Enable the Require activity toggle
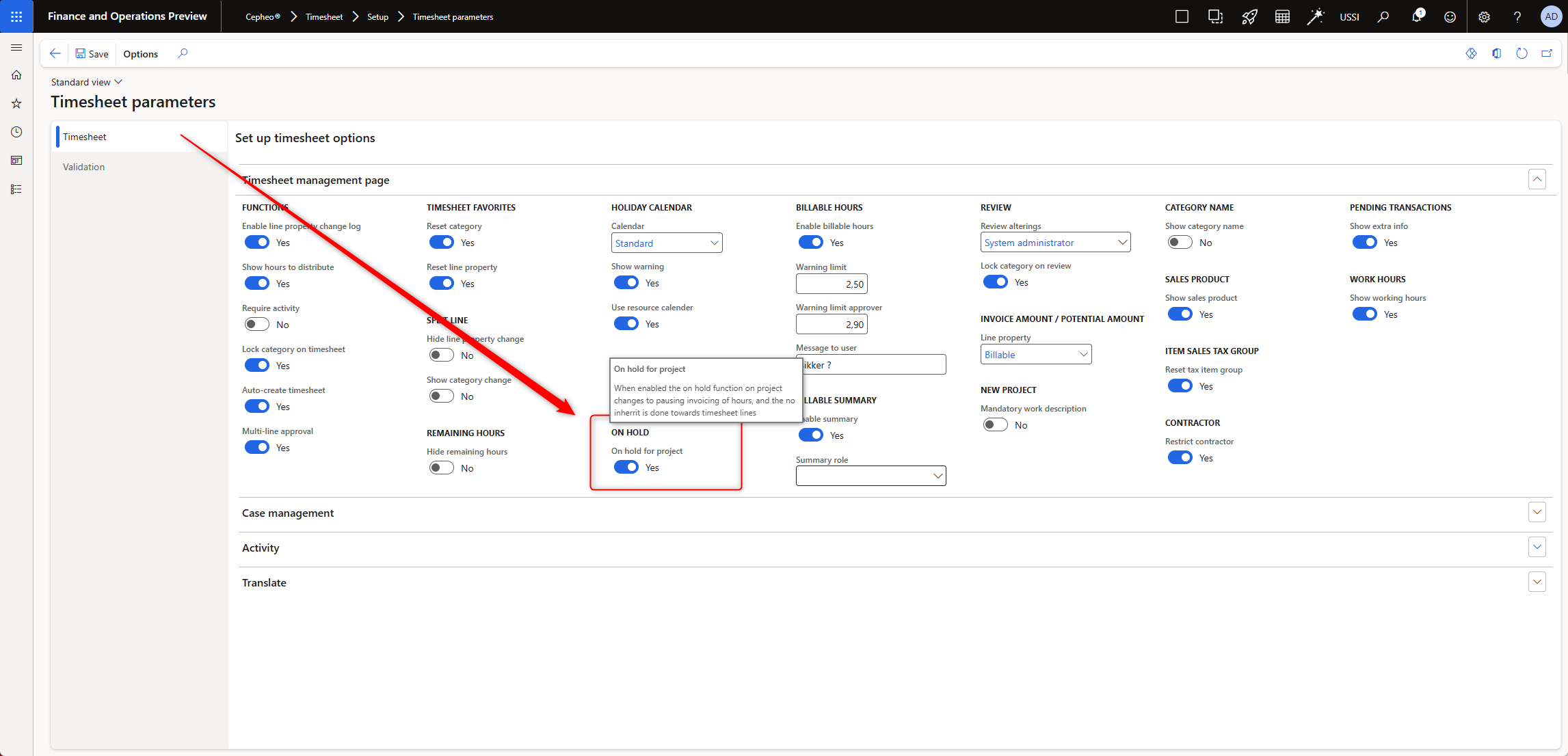This screenshot has width=1568, height=756. 257,325
